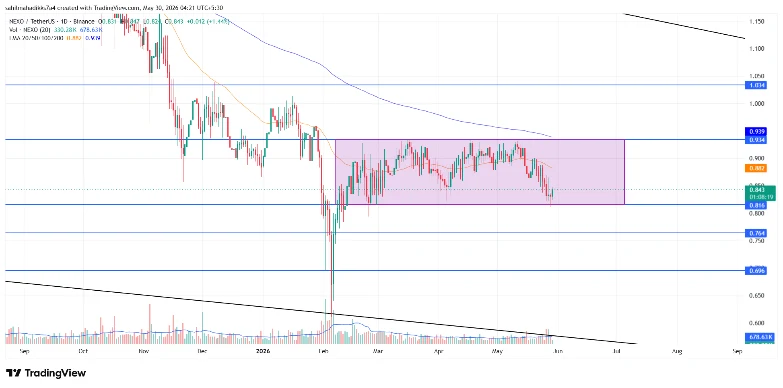Click the 2026 label on time axis
Viewport: 783px width, 388px height.
click(262, 352)
